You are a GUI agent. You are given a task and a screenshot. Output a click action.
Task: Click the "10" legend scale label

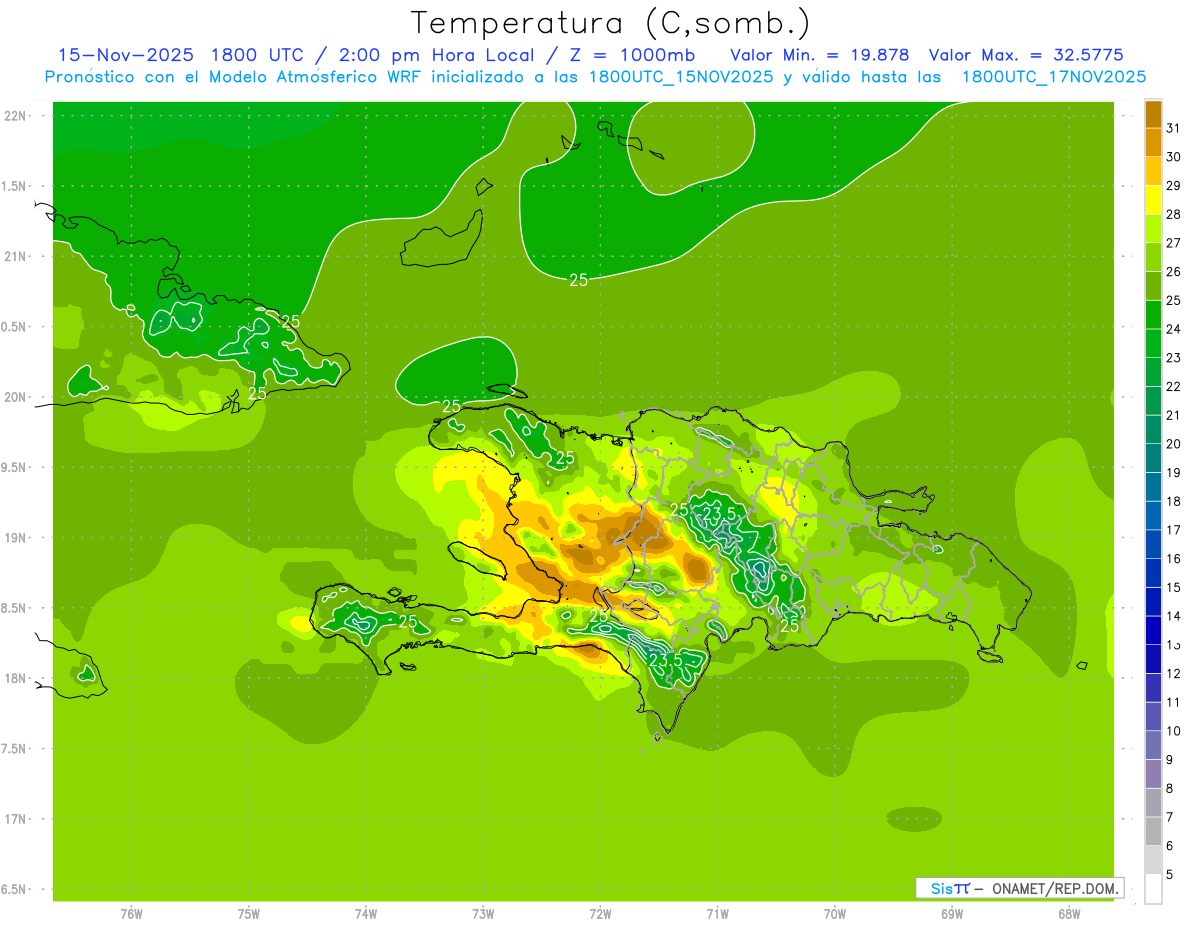1173,731
